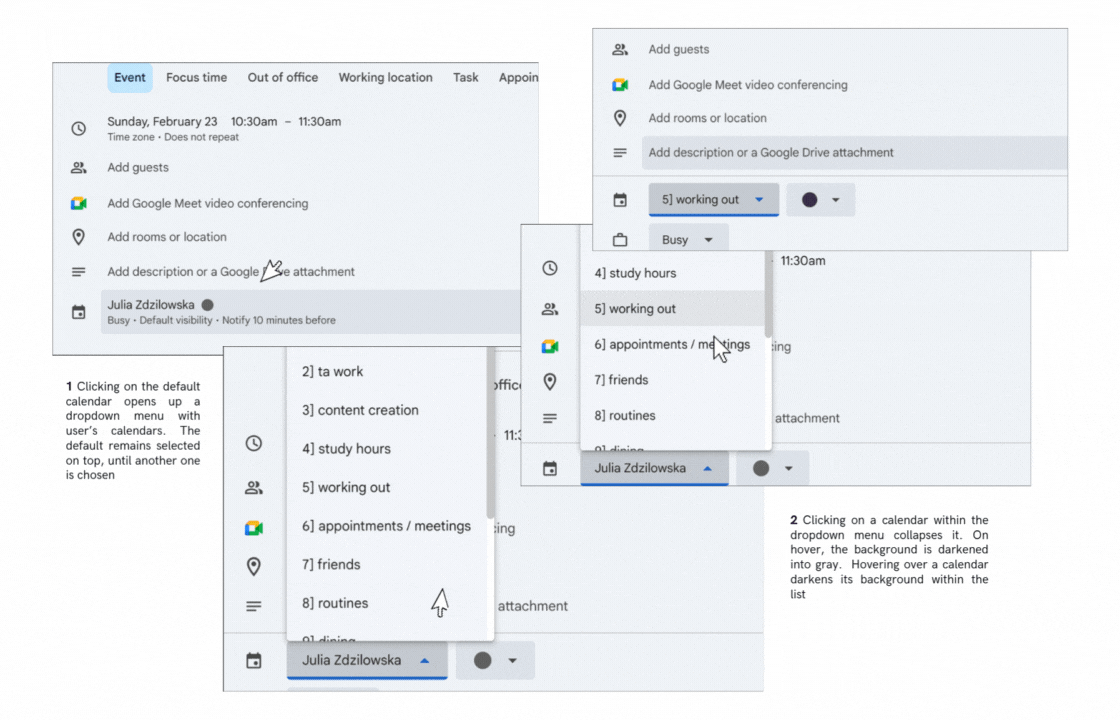This screenshot has width=1120, height=720.
Task: Collapse the Julia Zdzilowska calendar dropdown
Action: pyautogui.click(x=654, y=468)
